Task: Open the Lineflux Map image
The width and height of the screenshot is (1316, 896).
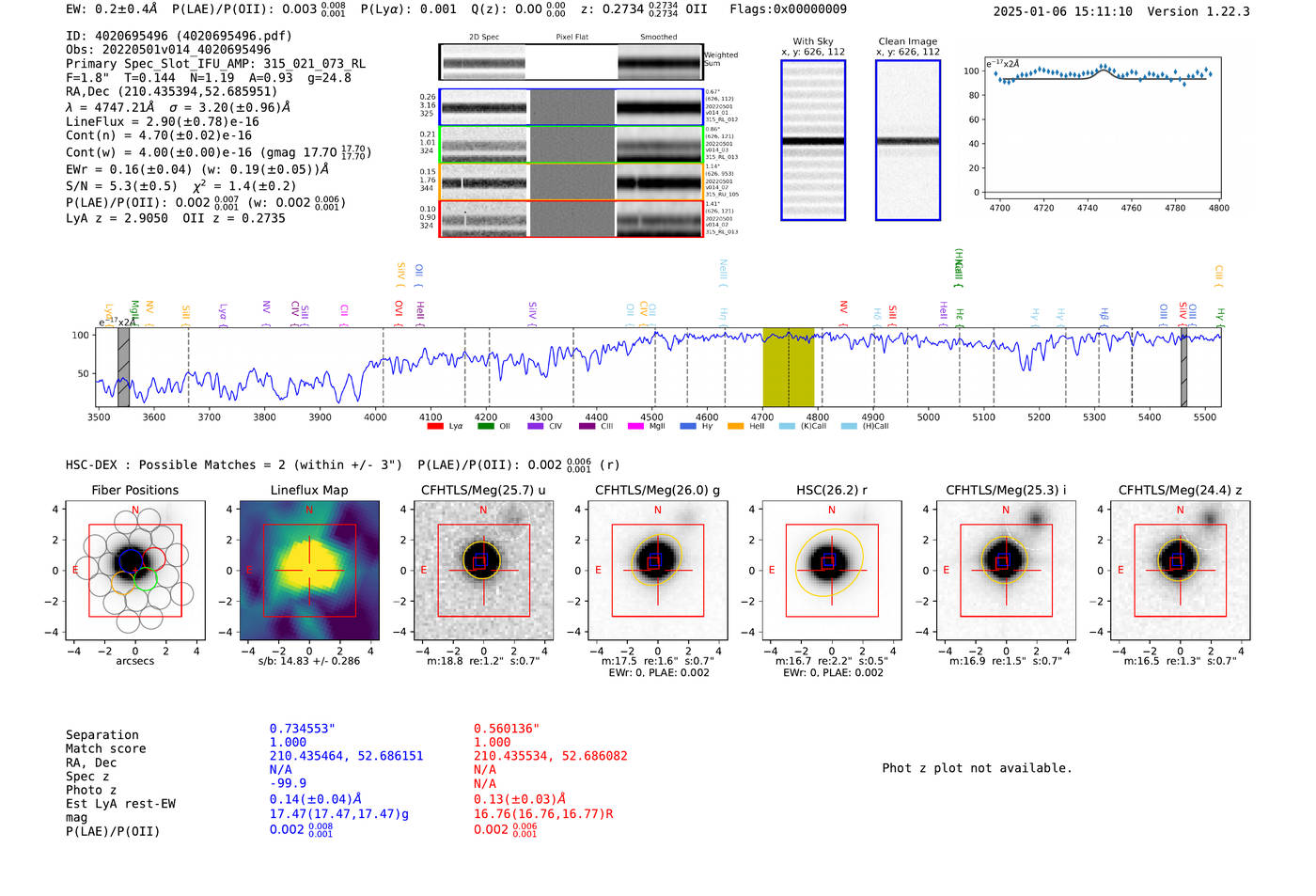Action: tap(309, 571)
